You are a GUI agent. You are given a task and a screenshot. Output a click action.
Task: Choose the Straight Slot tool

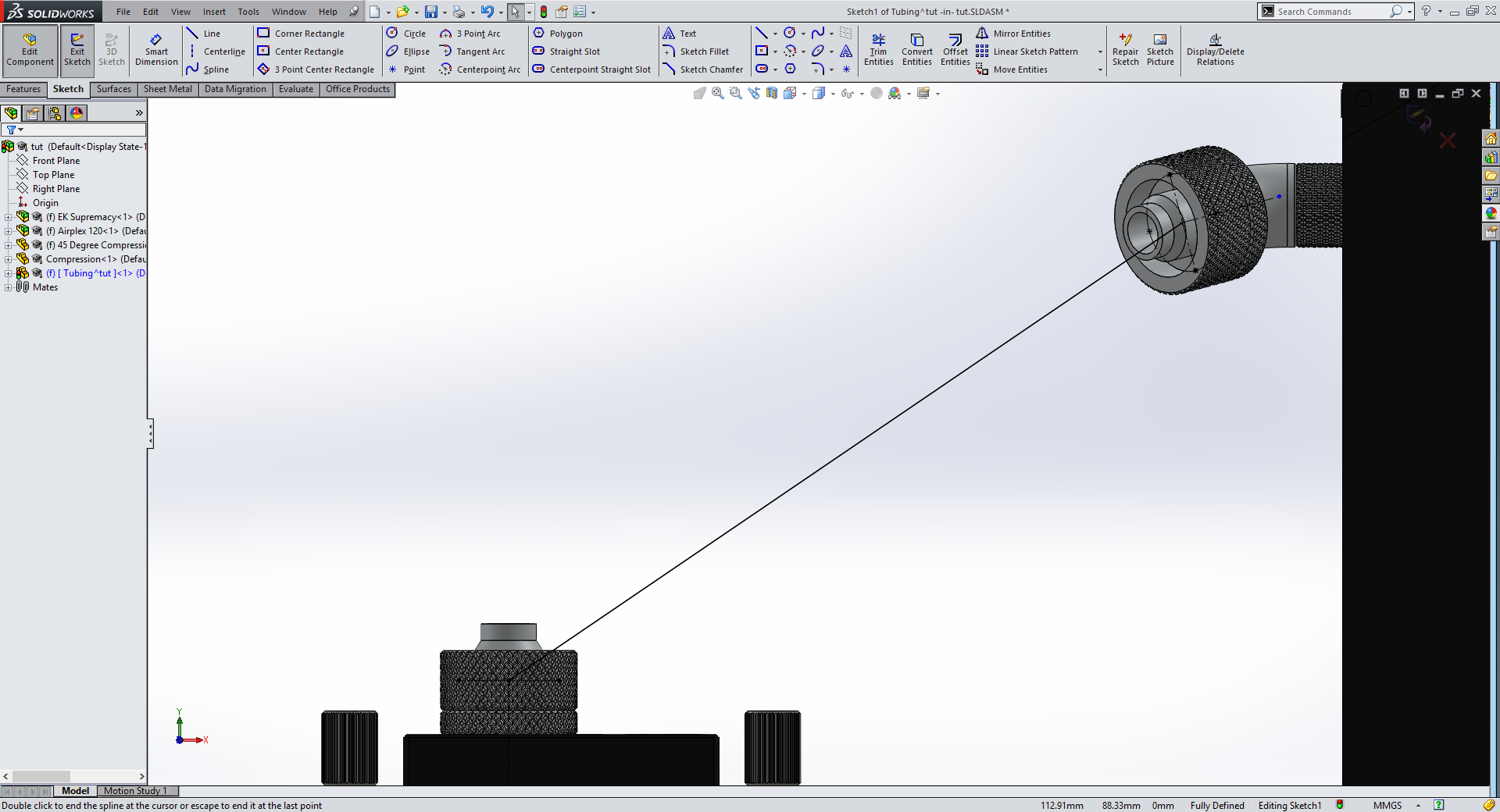[566, 52]
